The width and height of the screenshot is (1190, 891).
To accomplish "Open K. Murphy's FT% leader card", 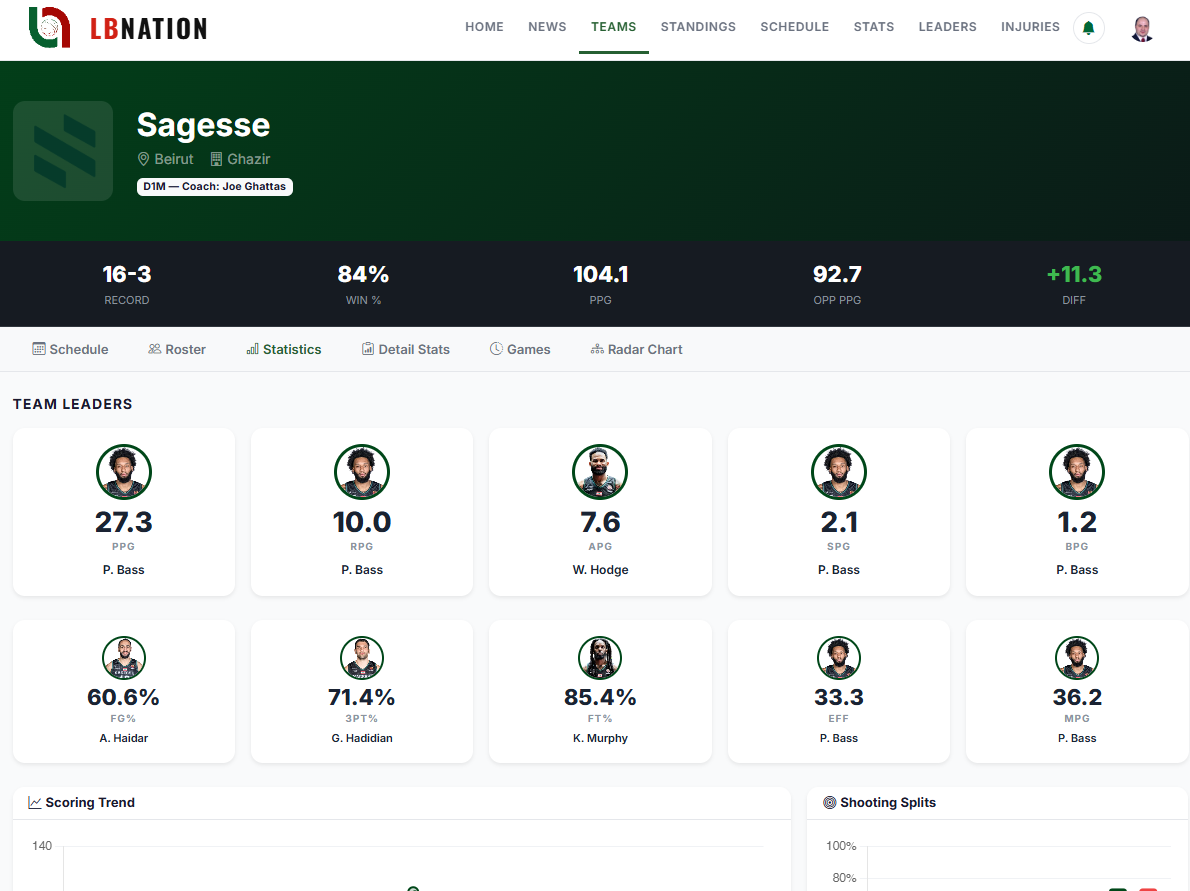I will pyautogui.click(x=600, y=691).
